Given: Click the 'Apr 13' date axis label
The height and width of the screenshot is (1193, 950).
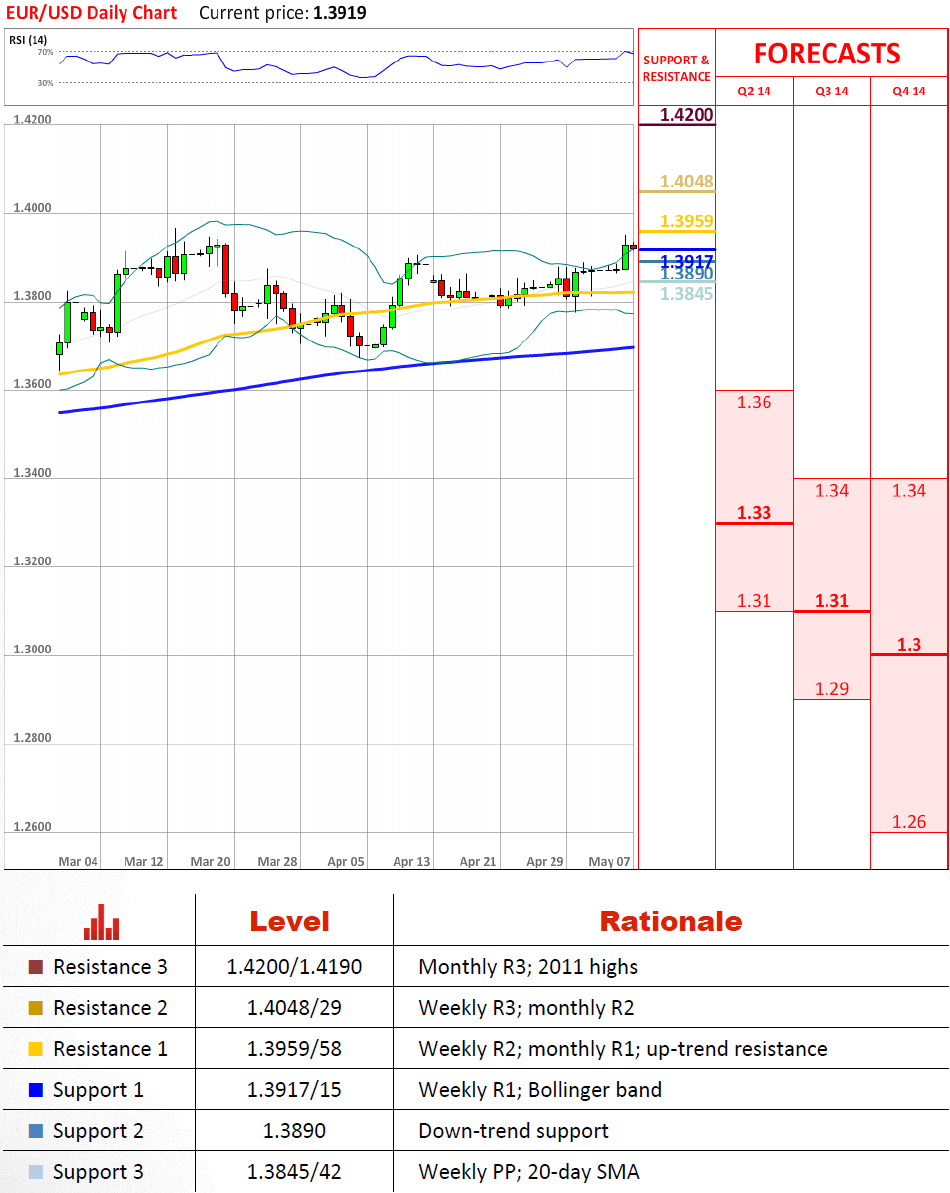Looking at the screenshot, I should 411,861.
